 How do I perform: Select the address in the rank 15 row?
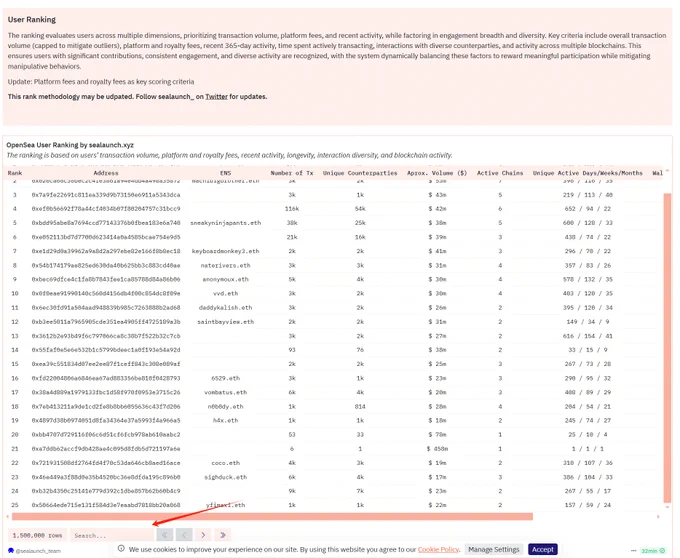point(106,364)
